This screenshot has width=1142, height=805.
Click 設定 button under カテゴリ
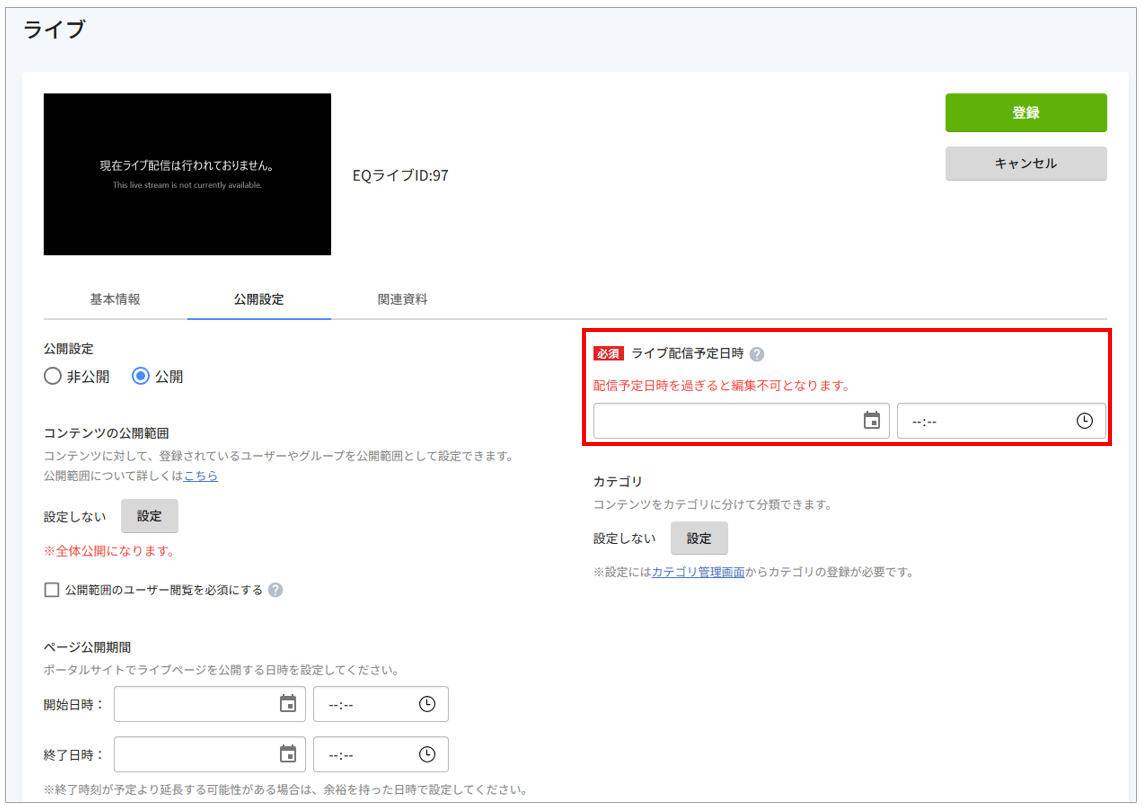point(699,538)
